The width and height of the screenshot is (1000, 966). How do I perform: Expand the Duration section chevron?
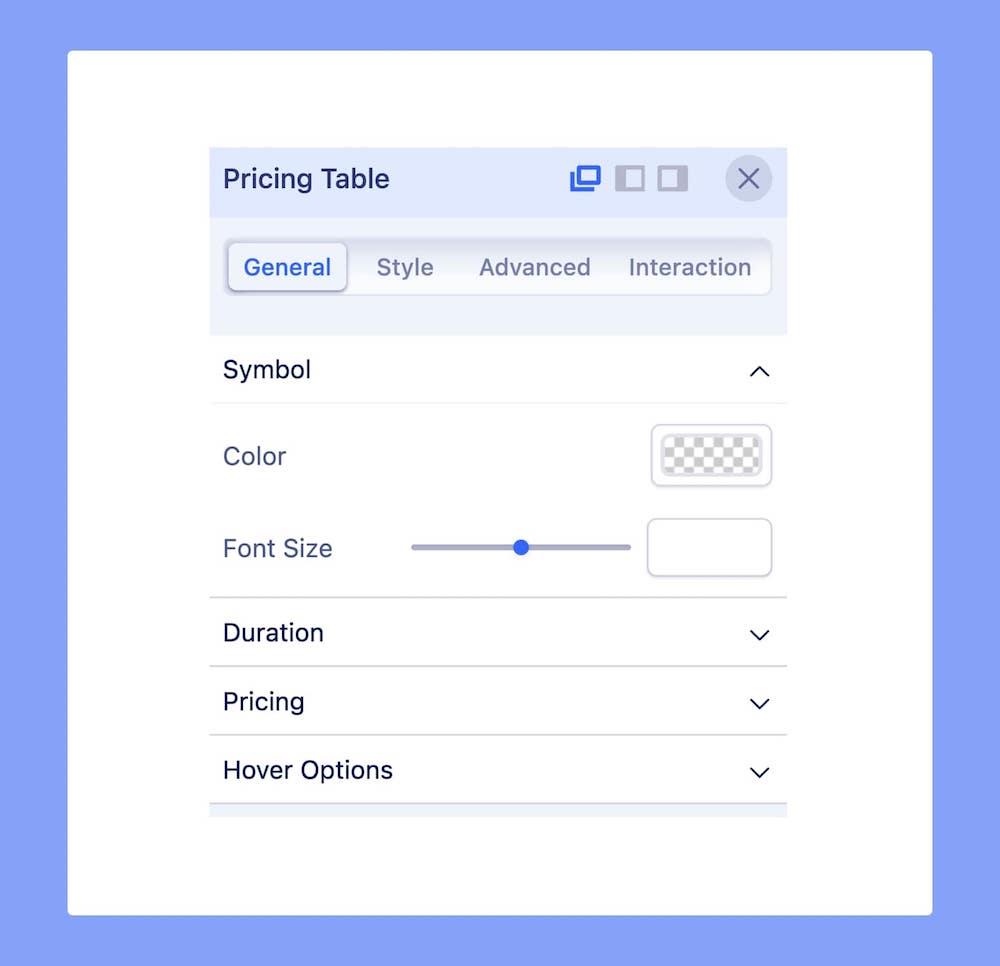[759, 635]
